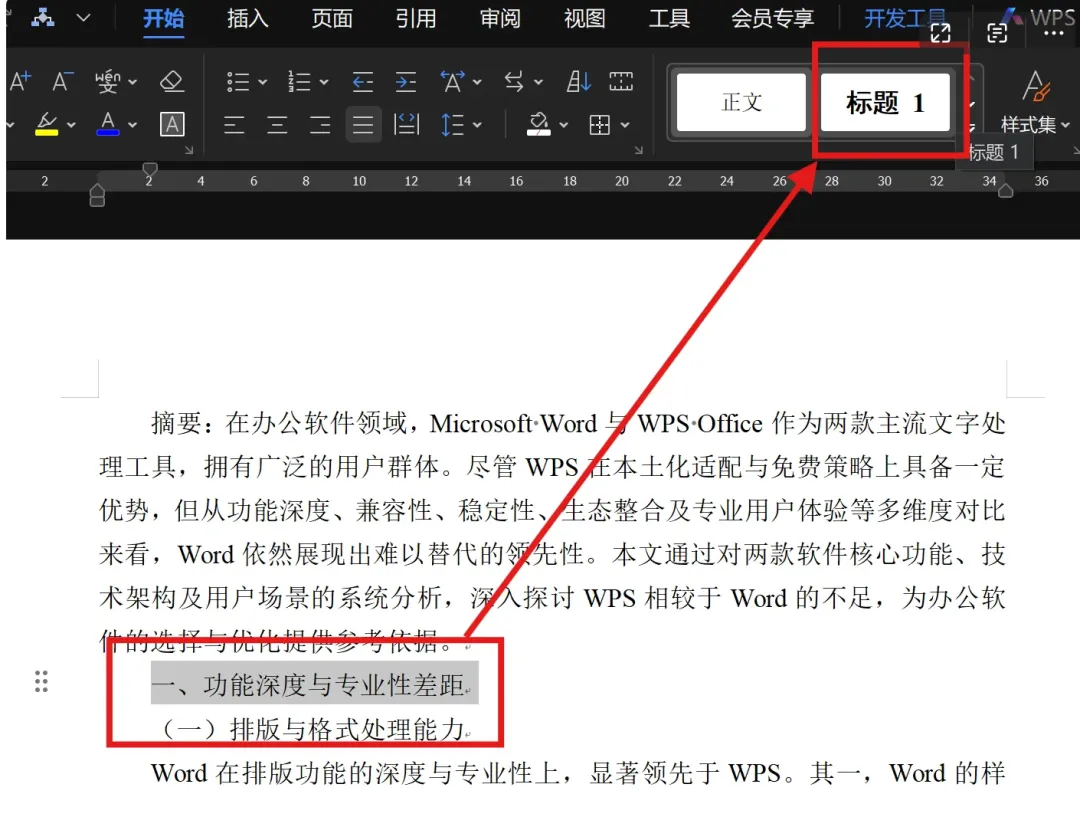Align the paragraph to the left

pyautogui.click(x=233, y=125)
